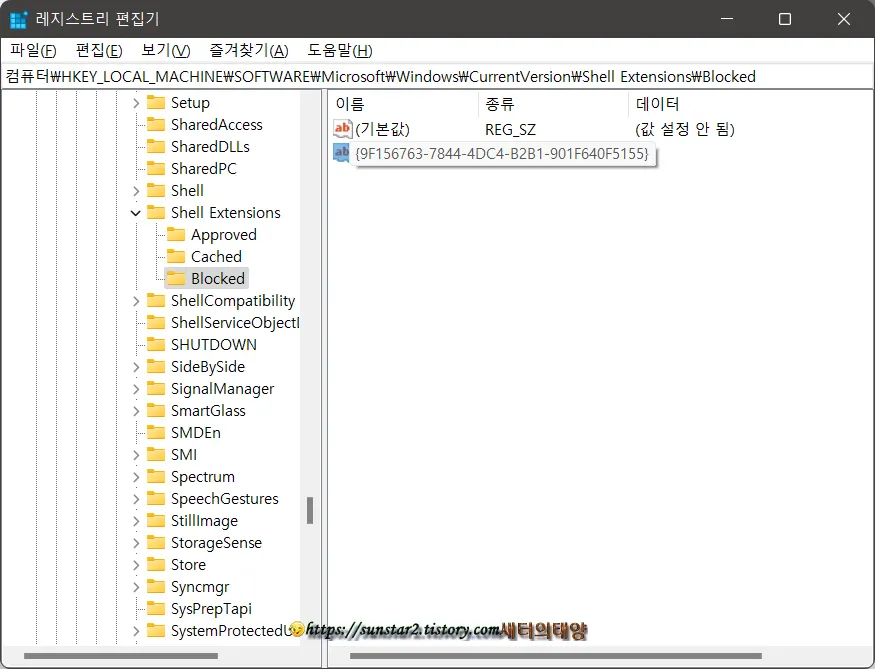Click the ab icon of the GUID value

(340, 152)
